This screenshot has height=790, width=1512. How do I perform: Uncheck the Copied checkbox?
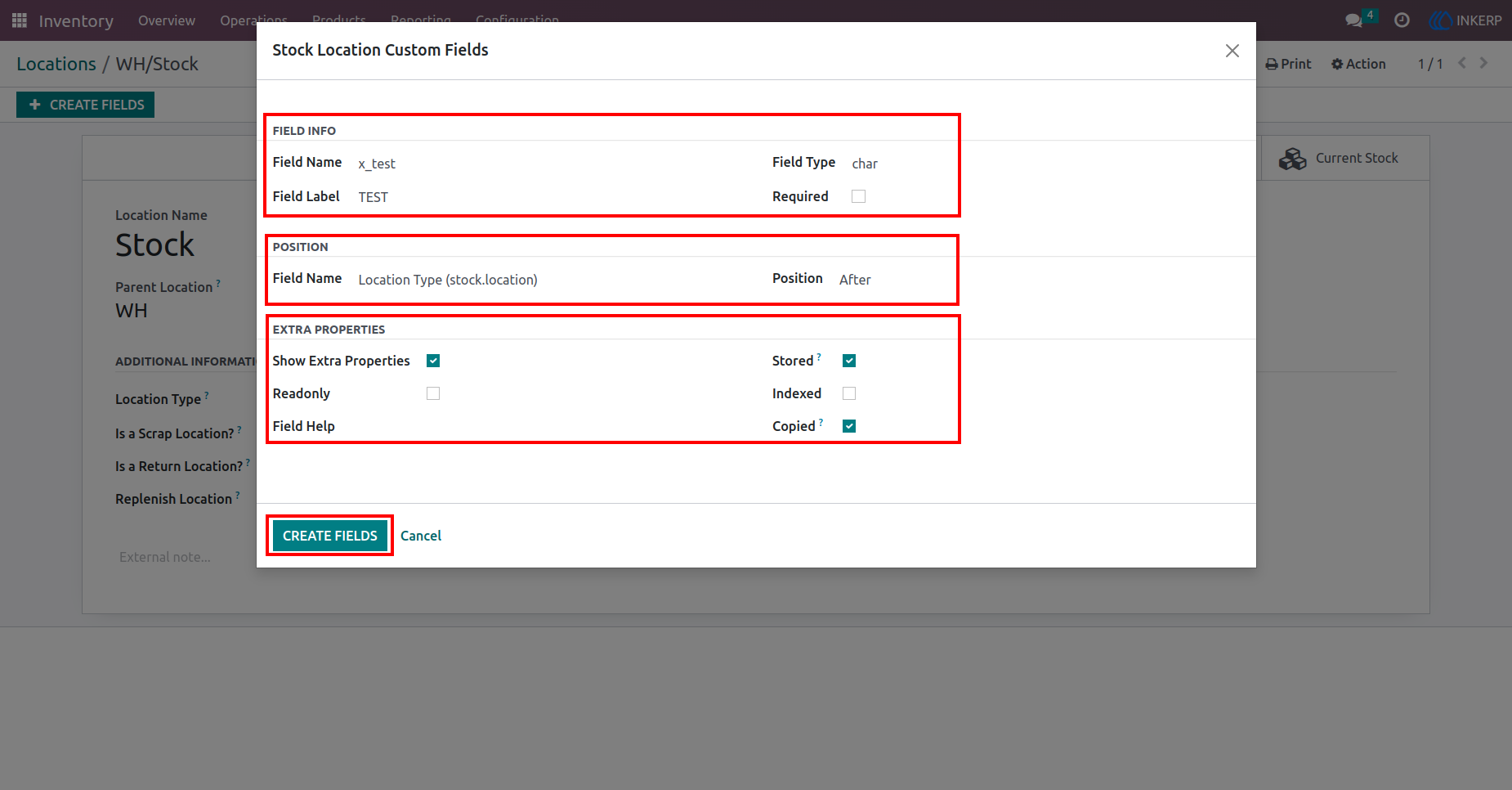pyautogui.click(x=849, y=426)
